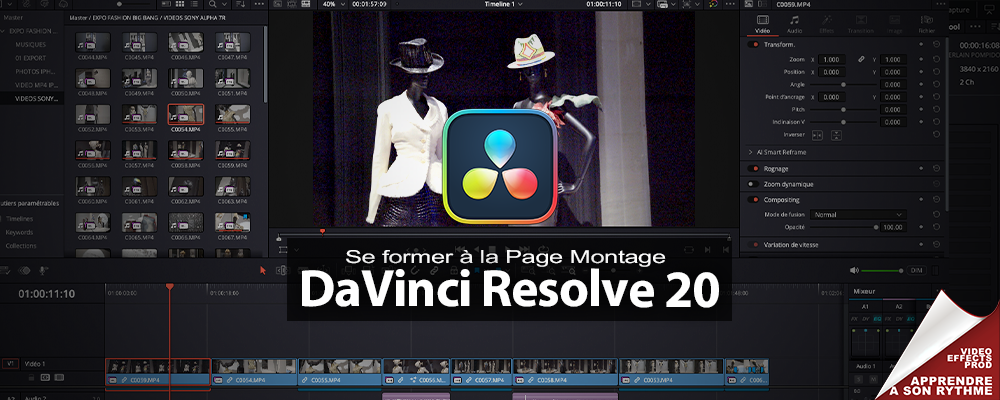Open the Collections smart bin
1000x400 pixels.
21,246
